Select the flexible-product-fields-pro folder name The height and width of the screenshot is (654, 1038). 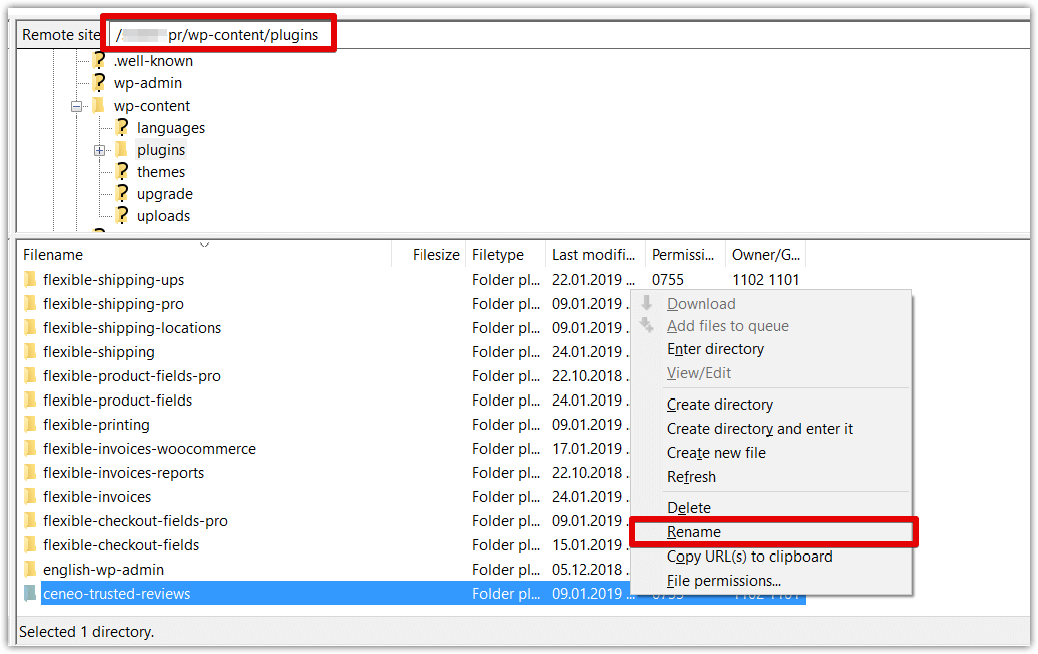point(132,376)
